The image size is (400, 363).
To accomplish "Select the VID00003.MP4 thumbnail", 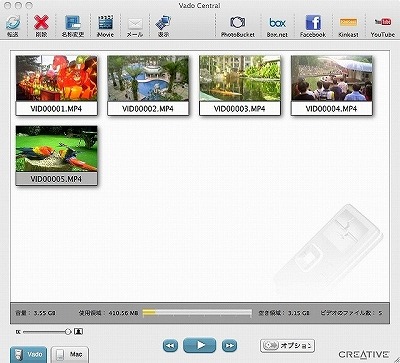I will pyautogui.click(x=240, y=85).
